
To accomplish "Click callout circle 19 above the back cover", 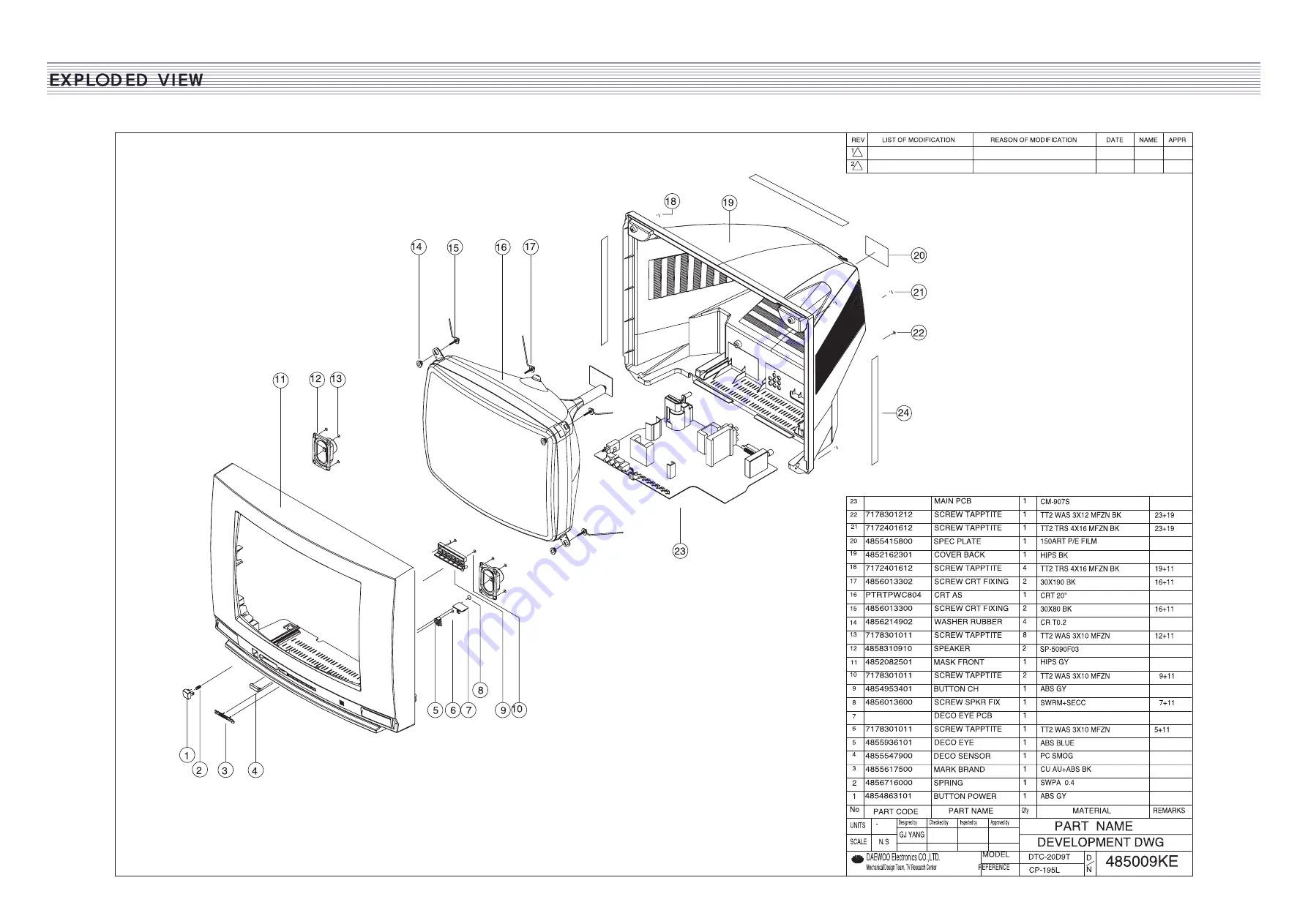I will pos(728,203).
